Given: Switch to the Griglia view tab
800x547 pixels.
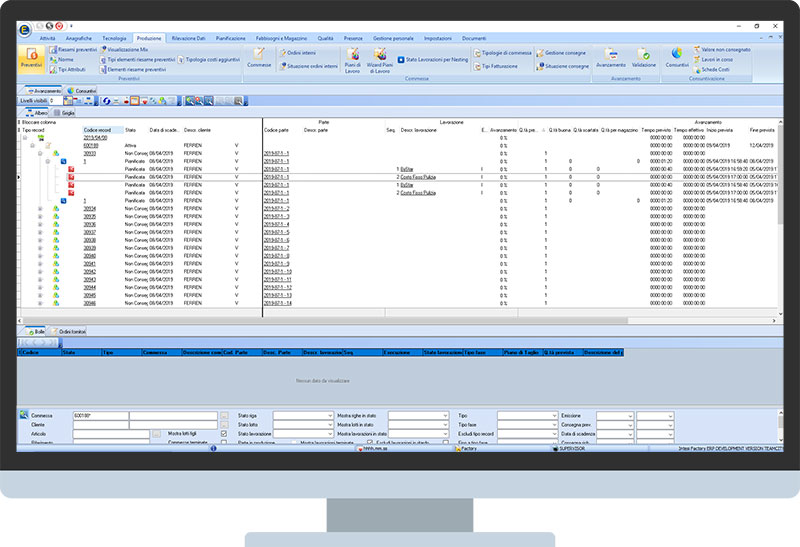Looking at the screenshot, I should [x=69, y=113].
